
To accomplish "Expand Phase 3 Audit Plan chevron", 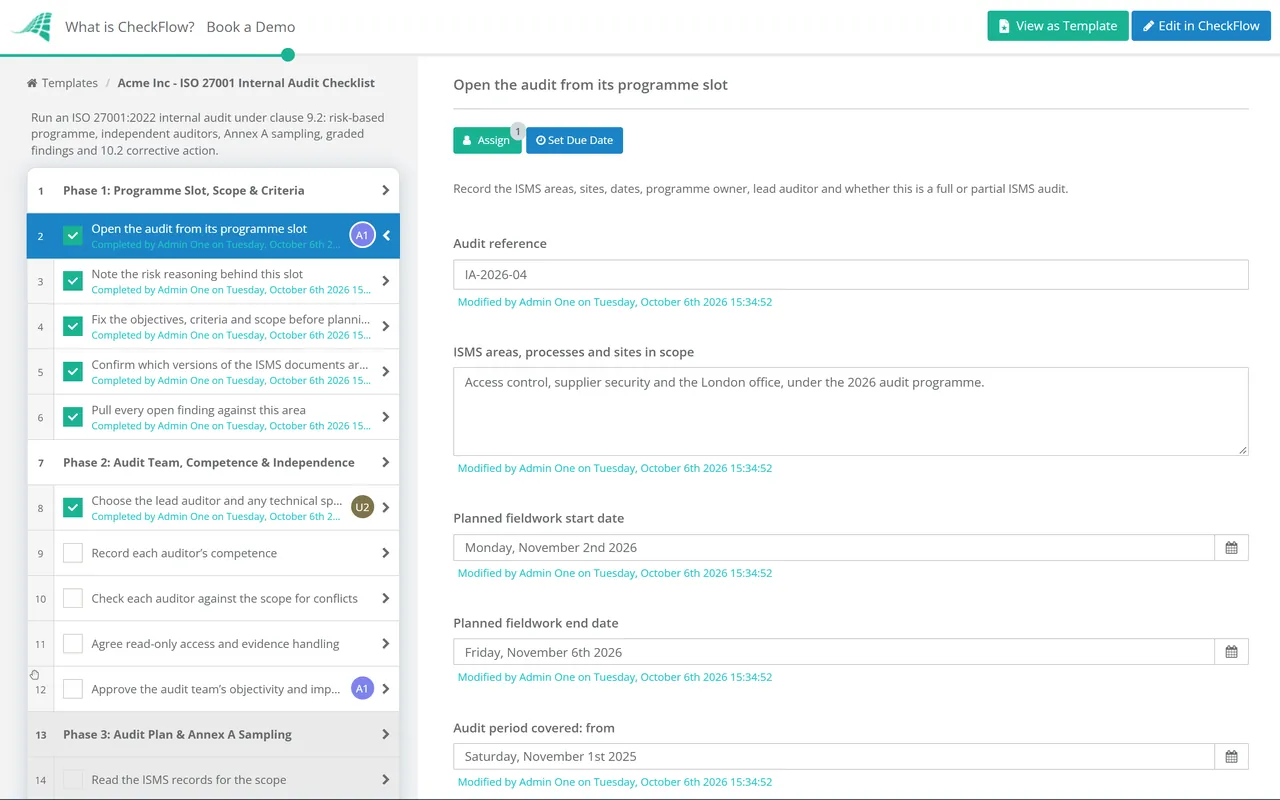I will (x=386, y=734).
